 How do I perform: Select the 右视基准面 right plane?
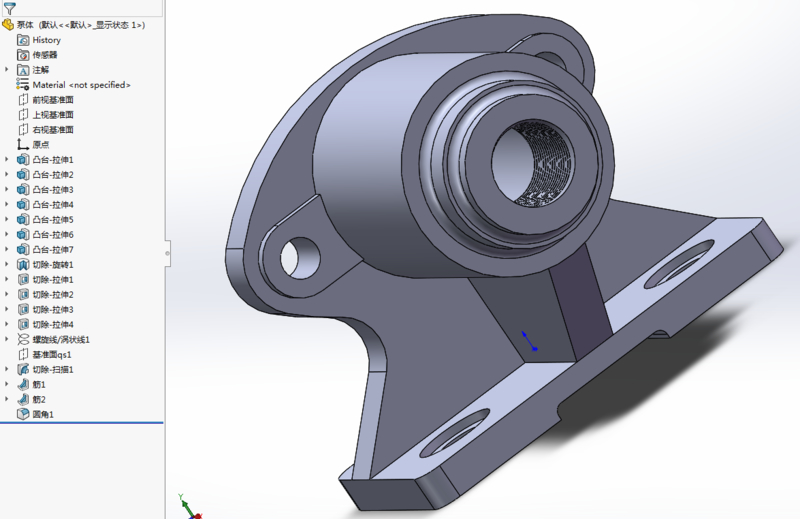tap(52, 130)
